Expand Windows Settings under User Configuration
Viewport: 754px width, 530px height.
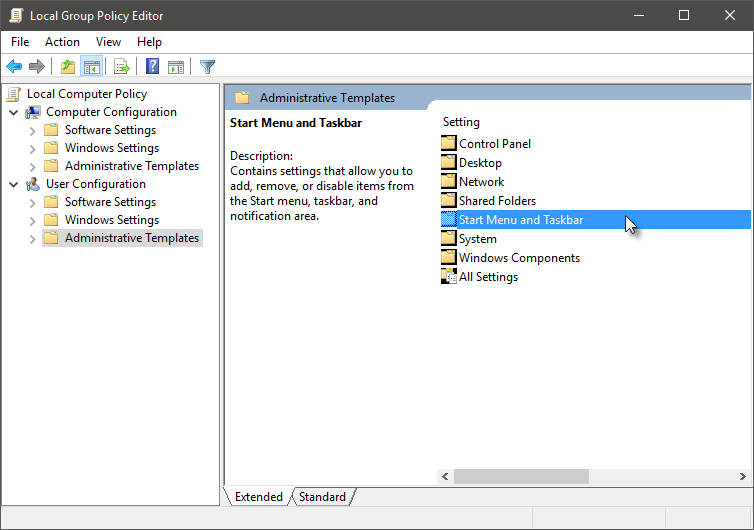click(x=32, y=221)
